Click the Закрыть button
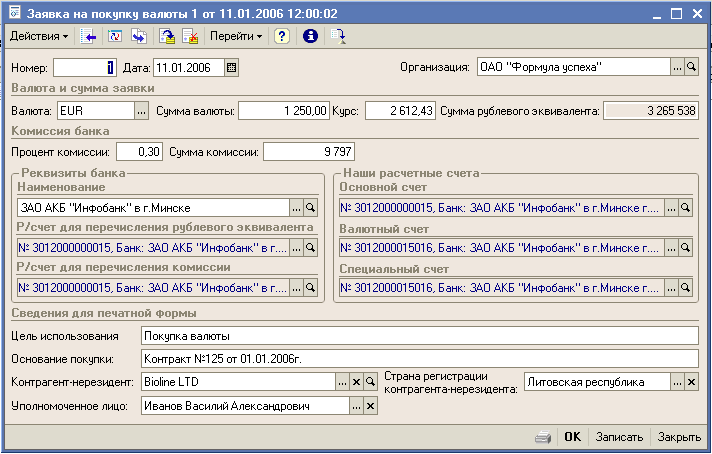Screen dimensions: 712x454 click(679, 437)
